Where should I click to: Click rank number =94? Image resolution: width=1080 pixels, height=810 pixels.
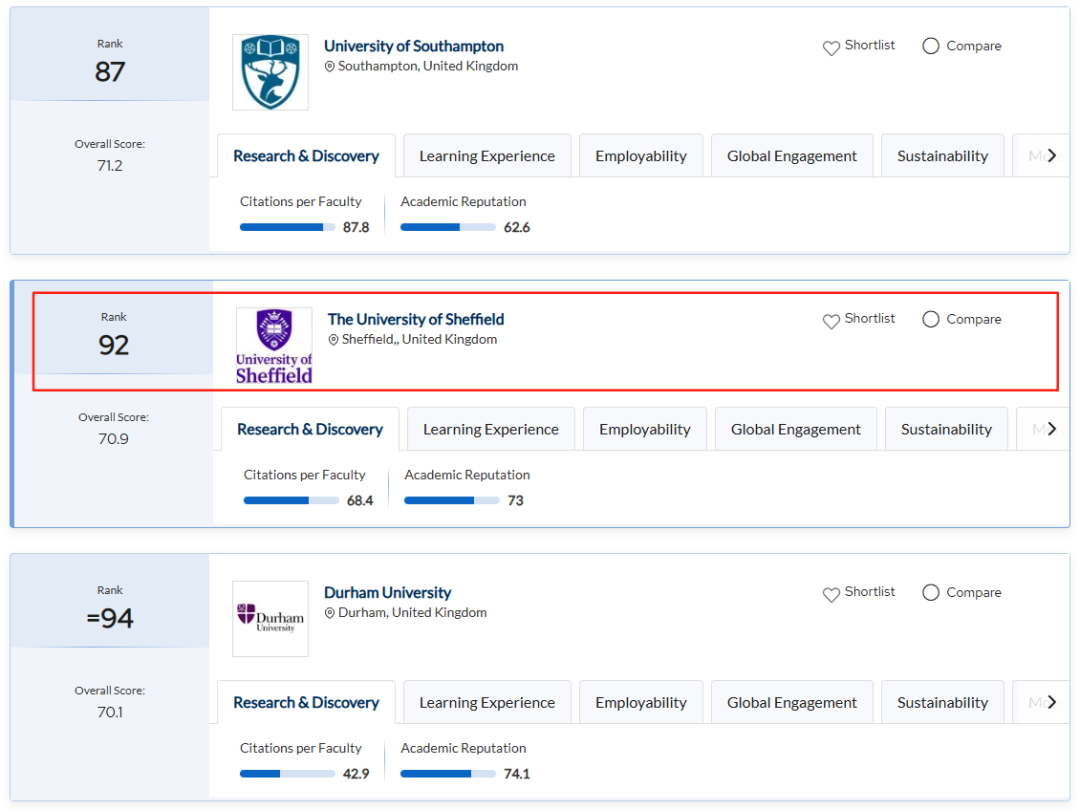[110, 619]
